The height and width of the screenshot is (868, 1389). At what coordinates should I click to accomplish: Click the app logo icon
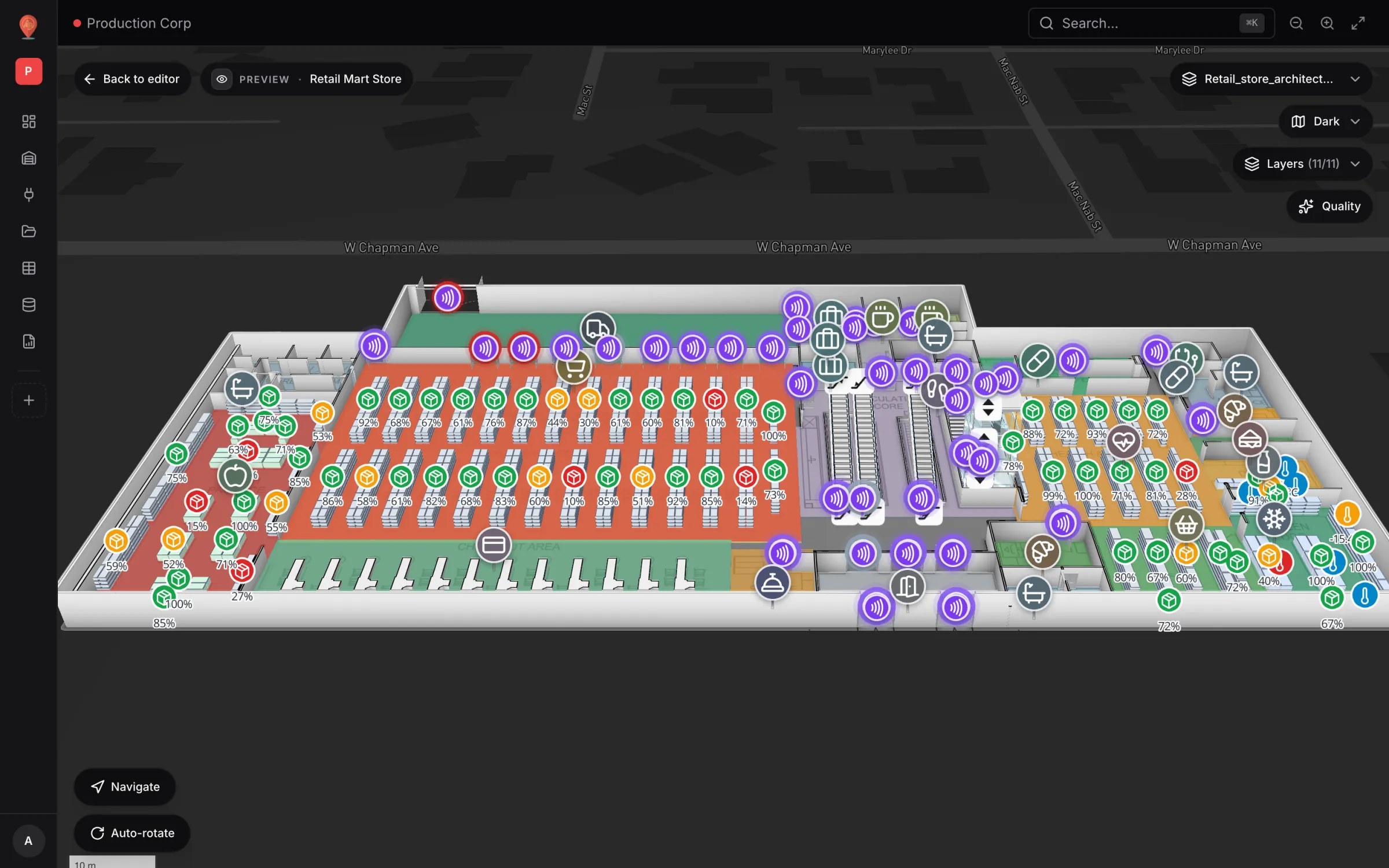pyautogui.click(x=28, y=26)
